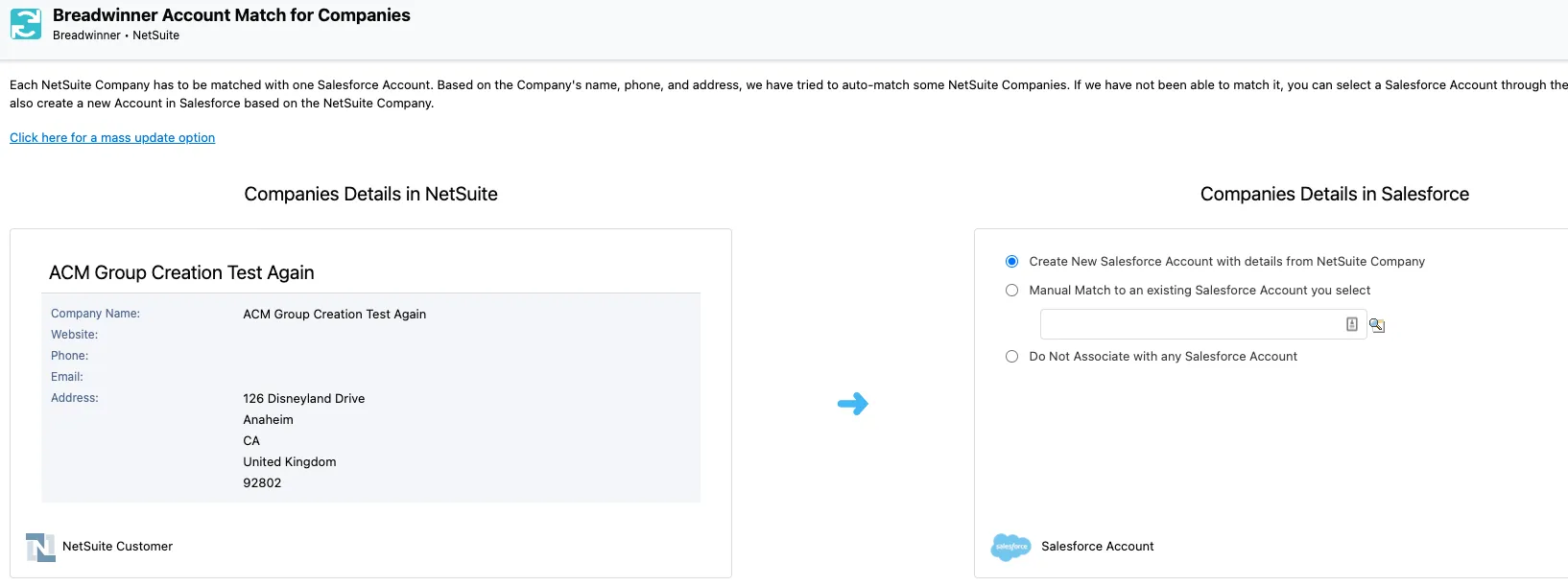Click the Breadwinner app logo icon
This screenshot has width=1568, height=586.
pyautogui.click(x=26, y=24)
